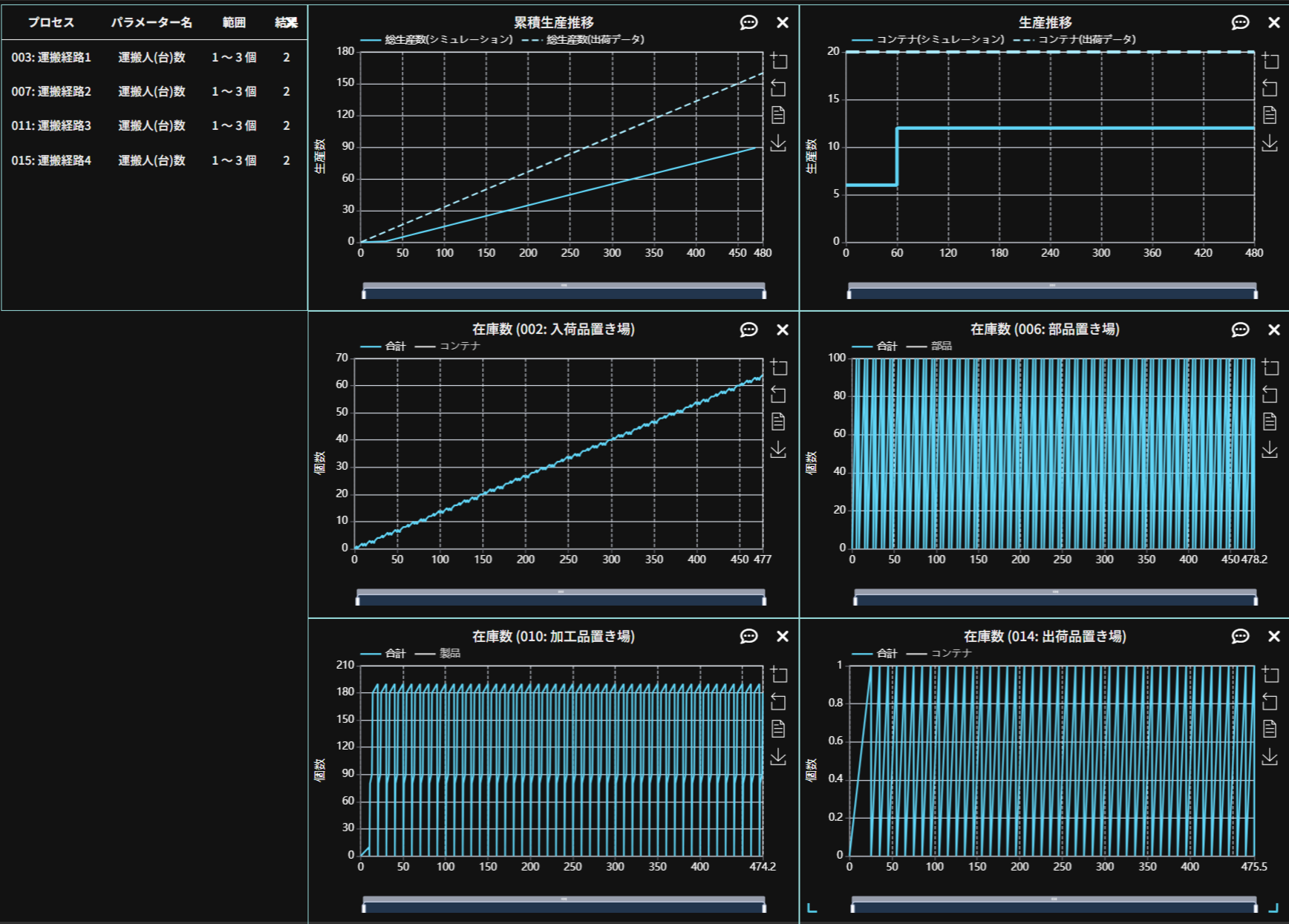Screen dimensions: 1289x924
Task: Undo zoom on 生産推移 chart
Action: [1270, 88]
